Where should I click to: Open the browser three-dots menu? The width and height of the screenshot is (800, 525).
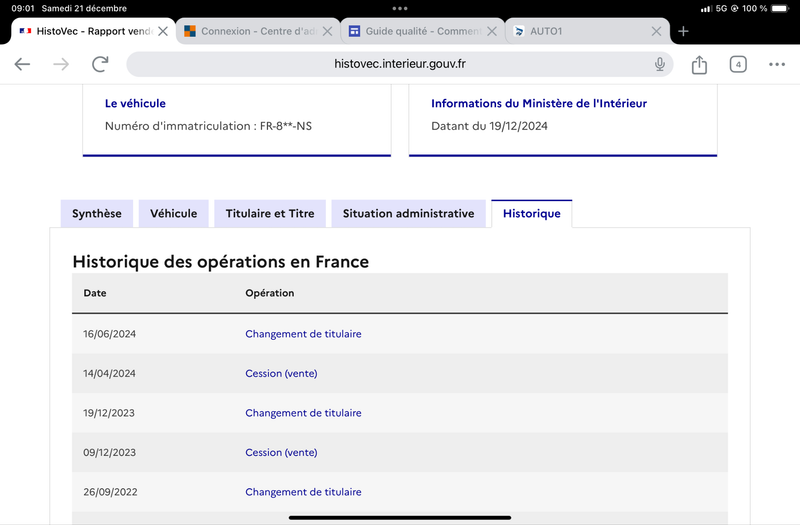coord(777,64)
